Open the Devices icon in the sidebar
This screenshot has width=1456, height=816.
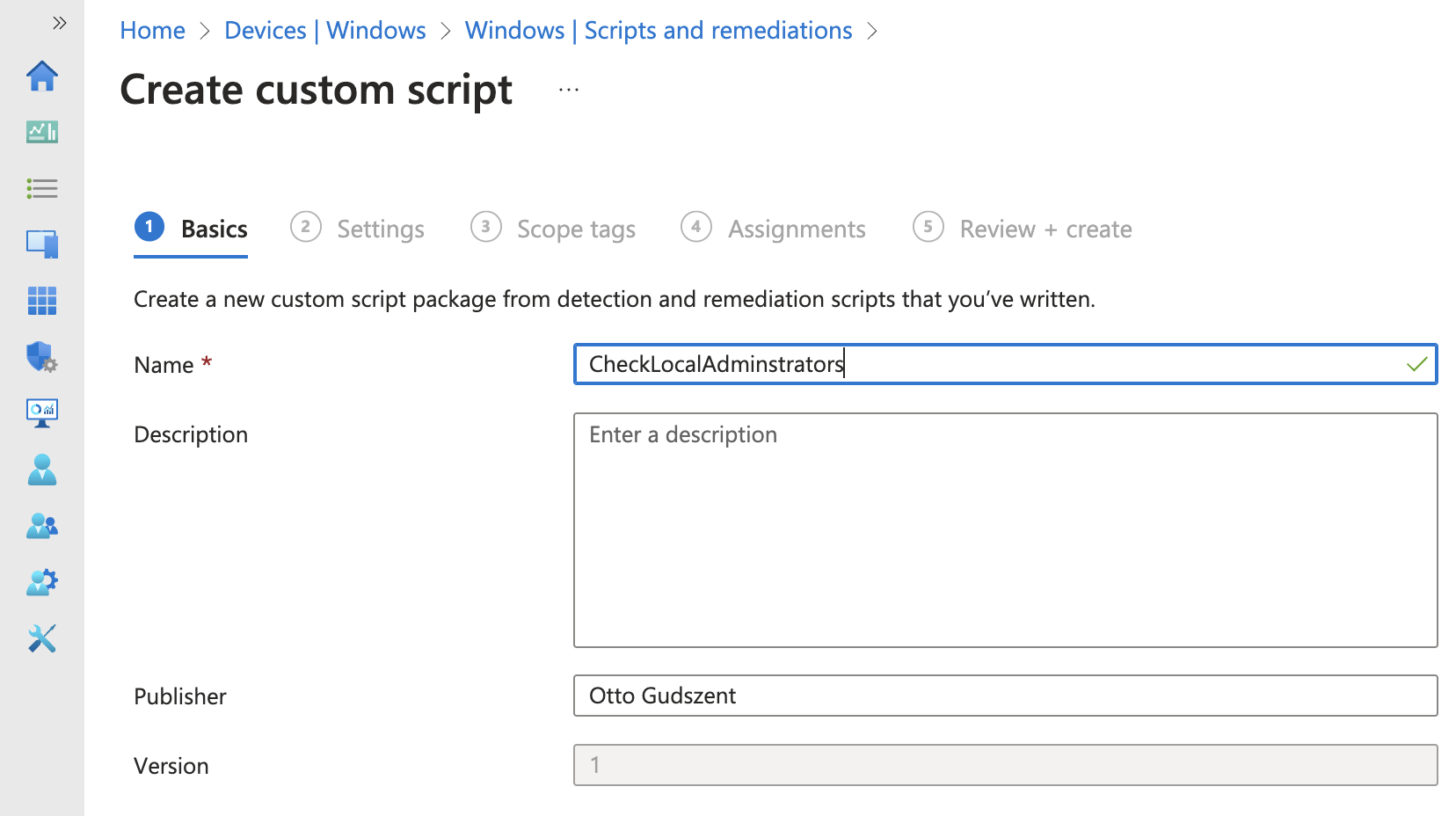tap(42, 244)
